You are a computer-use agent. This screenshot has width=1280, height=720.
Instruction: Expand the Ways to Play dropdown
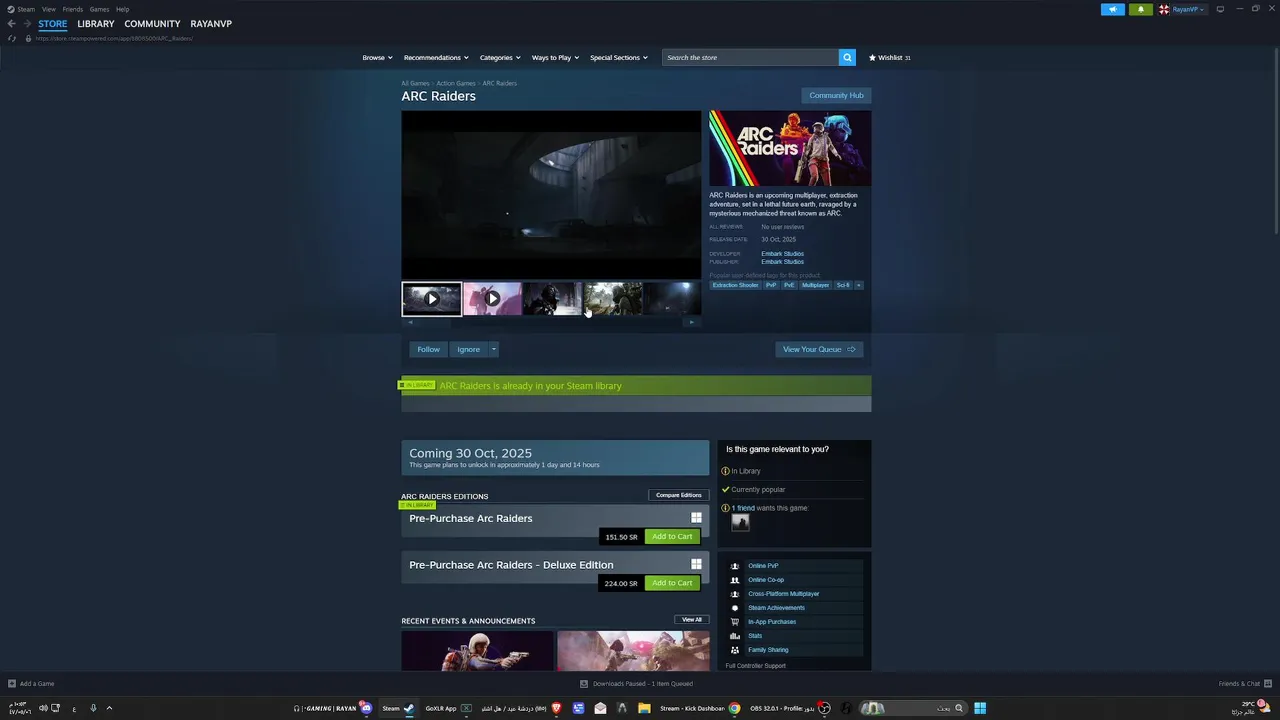click(555, 57)
